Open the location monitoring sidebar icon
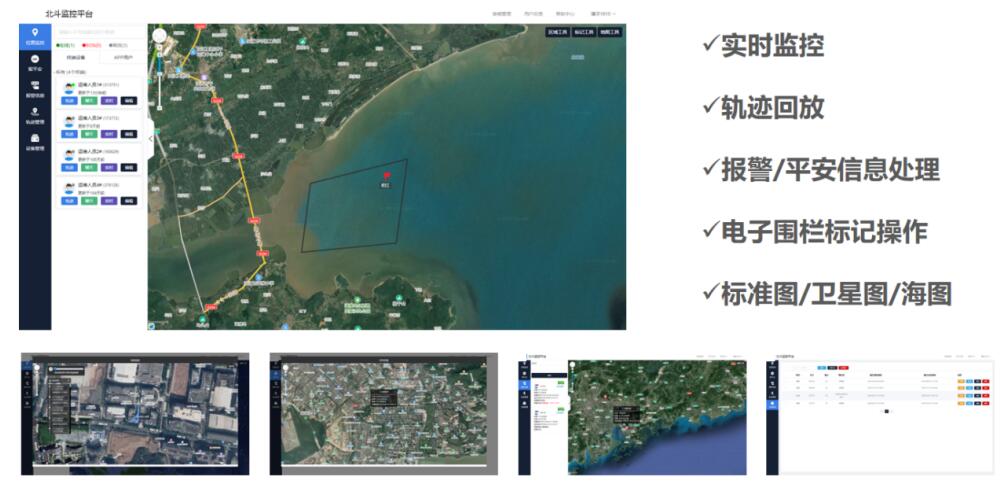The image size is (1006, 490). click(35, 36)
